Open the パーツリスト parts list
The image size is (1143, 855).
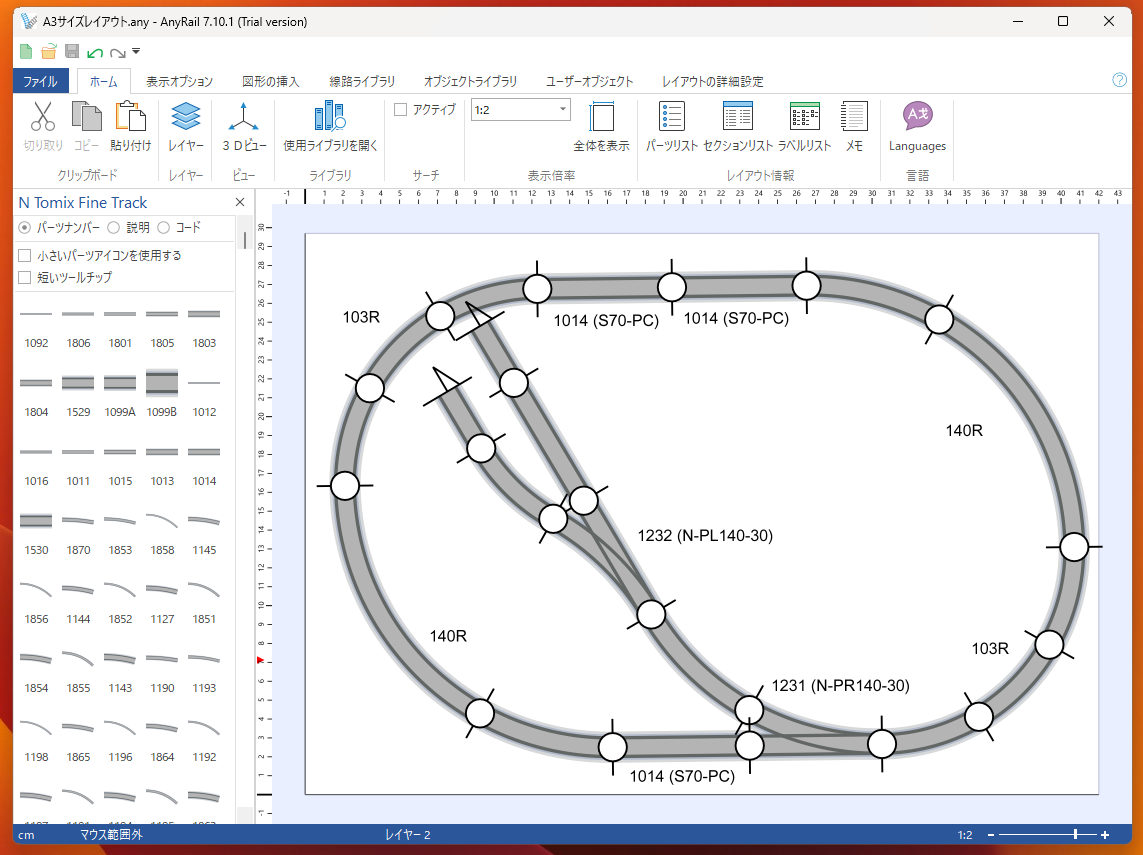pos(671,126)
